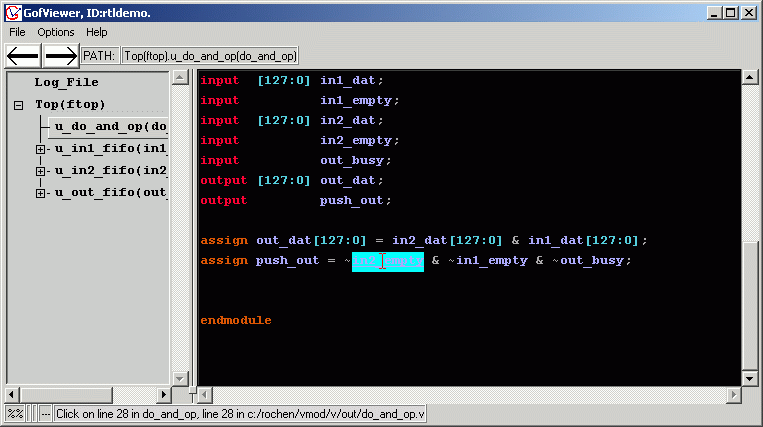
Task: Expand the u_in1_fifo tree node
Action: point(40,149)
